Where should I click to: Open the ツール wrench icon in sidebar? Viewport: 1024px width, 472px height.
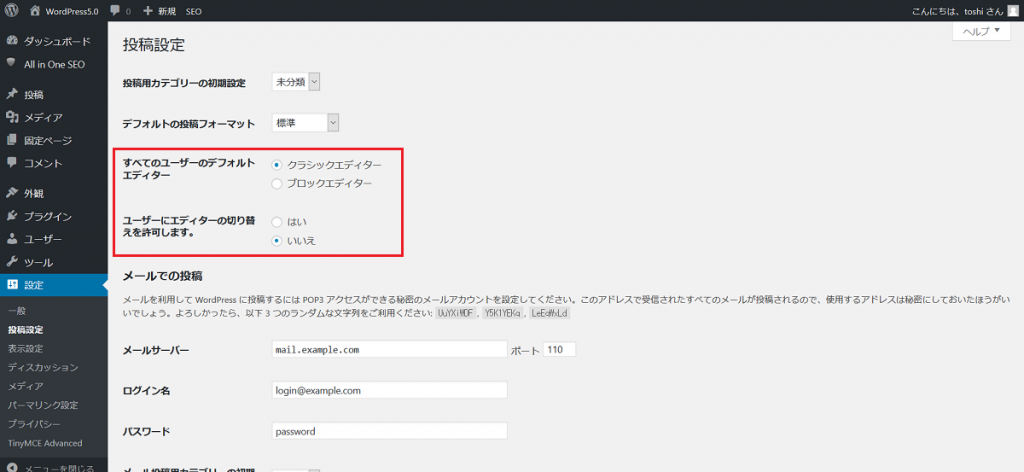tap(11, 262)
